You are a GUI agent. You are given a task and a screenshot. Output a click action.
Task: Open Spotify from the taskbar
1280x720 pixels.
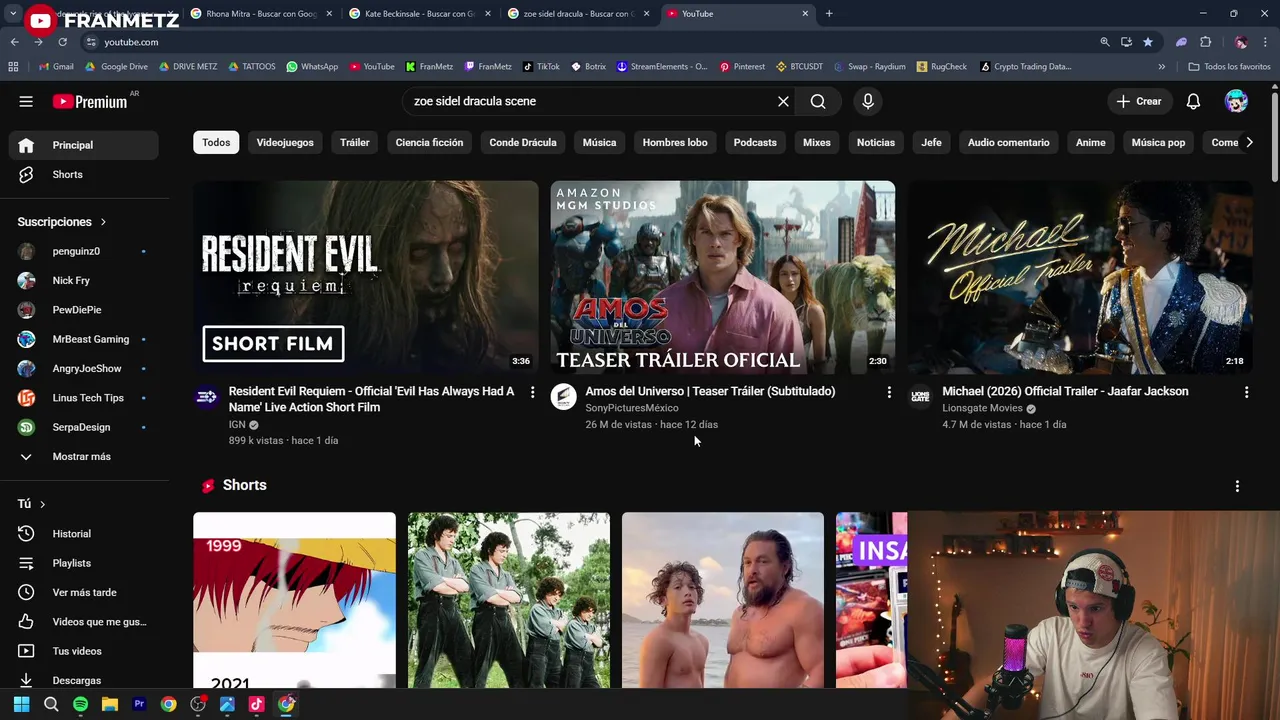click(80, 704)
